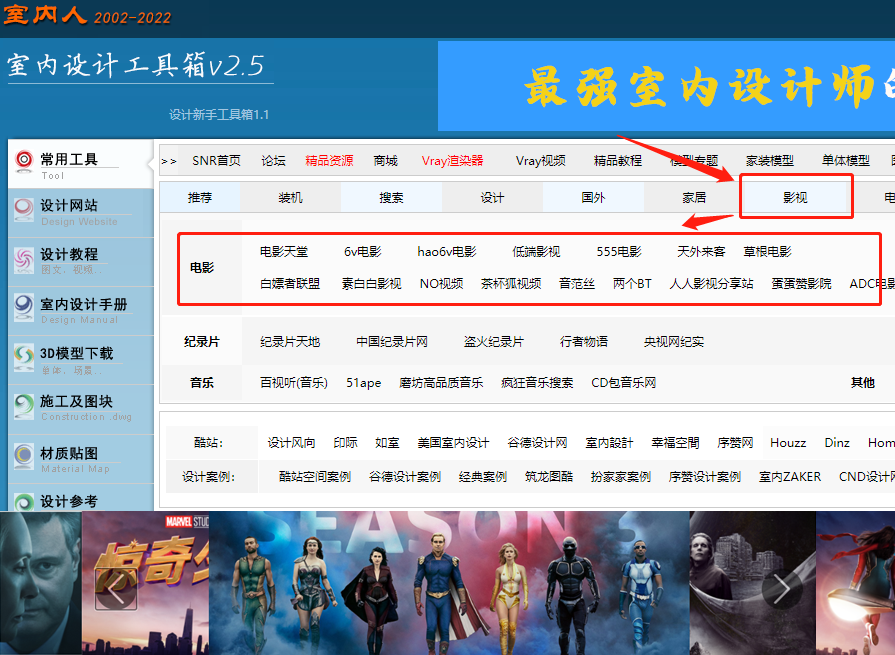Open the 低端影视 link
The image size is (895, 655).
point(536,252)
